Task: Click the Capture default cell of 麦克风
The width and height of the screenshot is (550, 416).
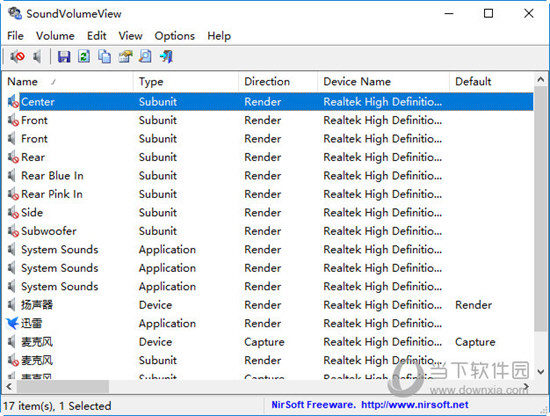Action: (475, 342)
